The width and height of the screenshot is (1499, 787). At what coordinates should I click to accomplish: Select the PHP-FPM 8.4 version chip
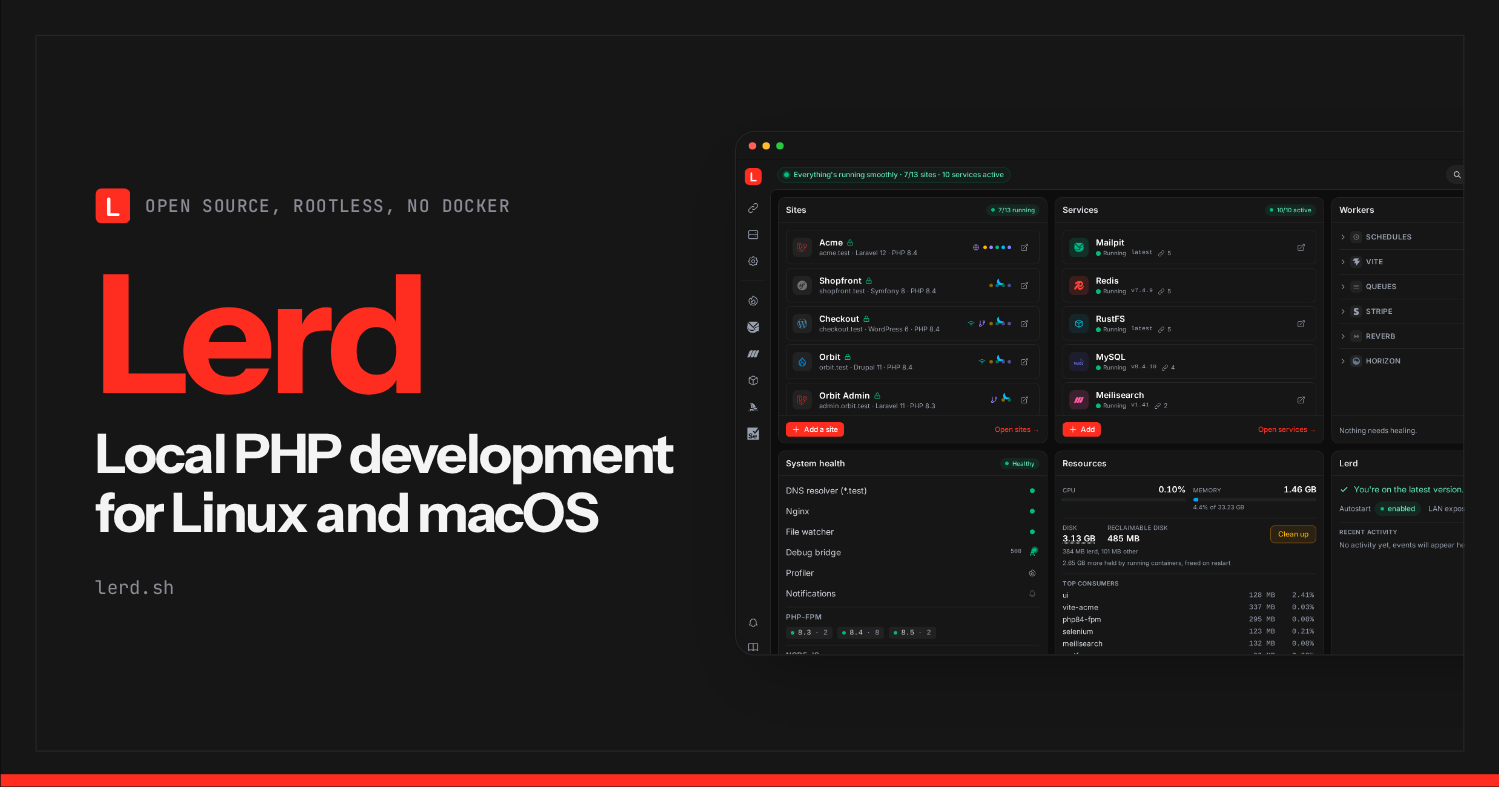(x=861, y=633)
